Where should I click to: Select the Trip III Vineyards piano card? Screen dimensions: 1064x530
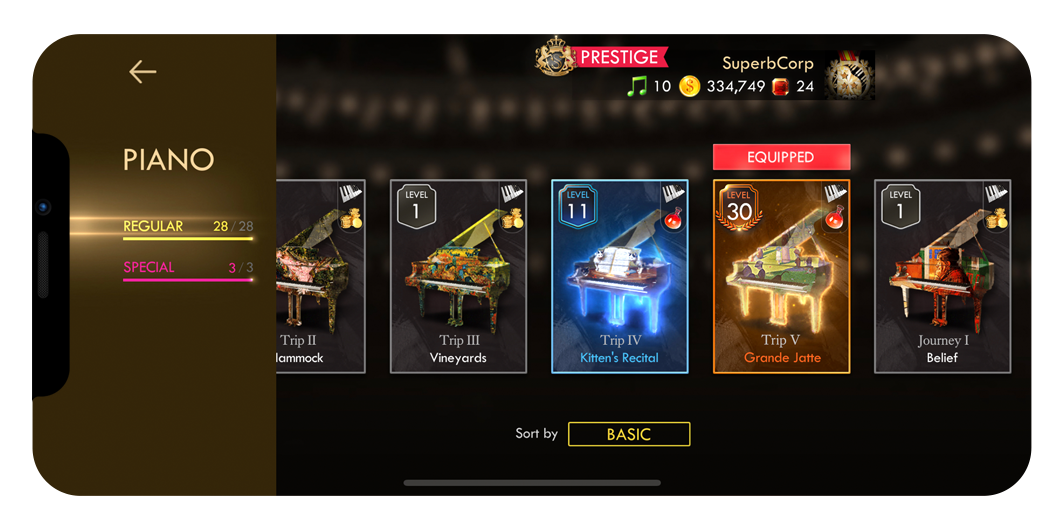pos(459,276)
